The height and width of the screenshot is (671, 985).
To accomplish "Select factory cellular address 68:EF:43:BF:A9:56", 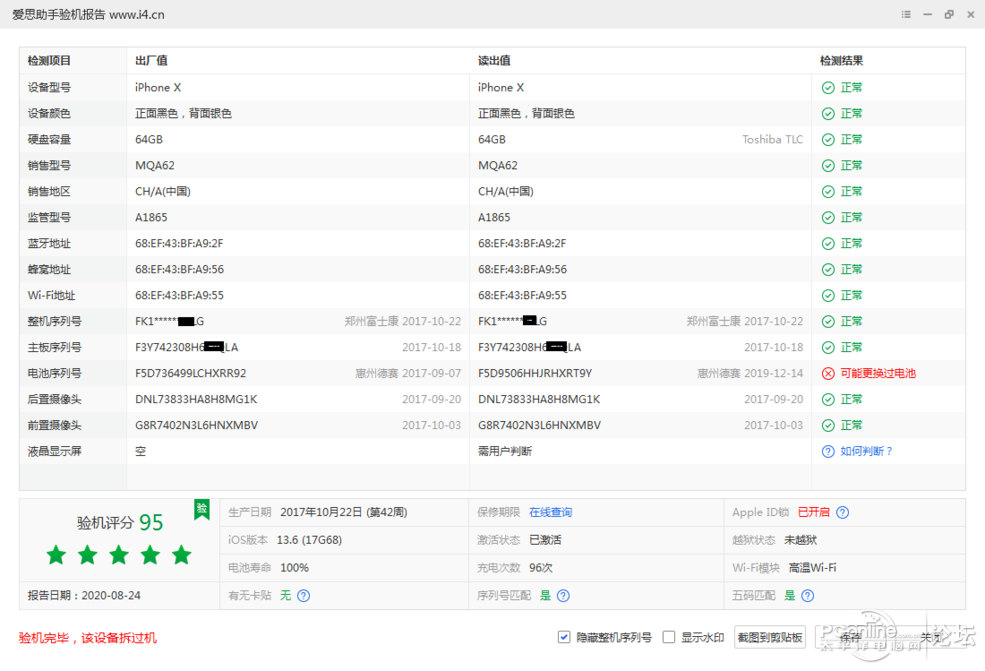I will click(180, 270).
